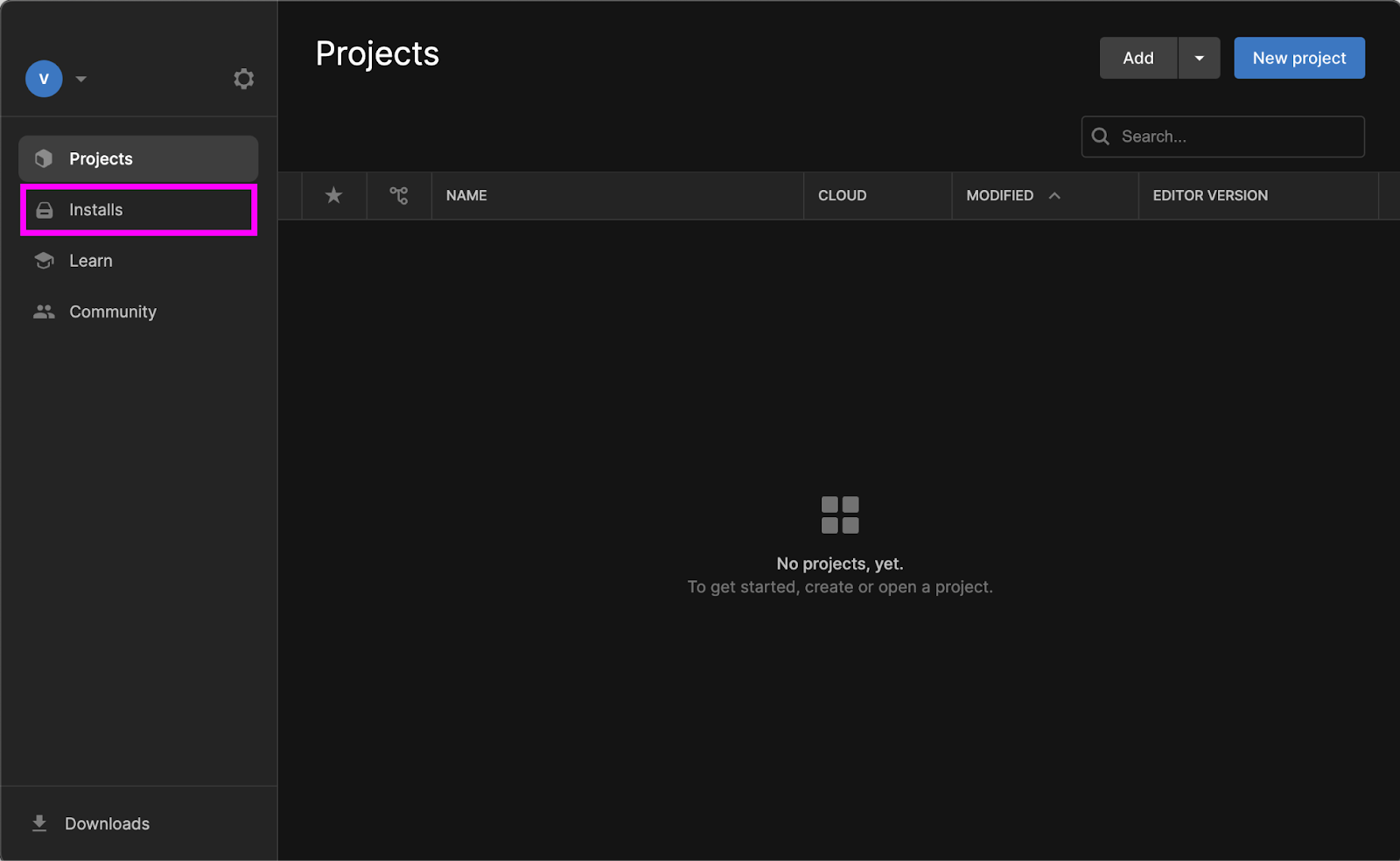The height and width of the screenshot is (861, 1400).
Task: Click the Community people icon
Action: click(x=44, y=311)
